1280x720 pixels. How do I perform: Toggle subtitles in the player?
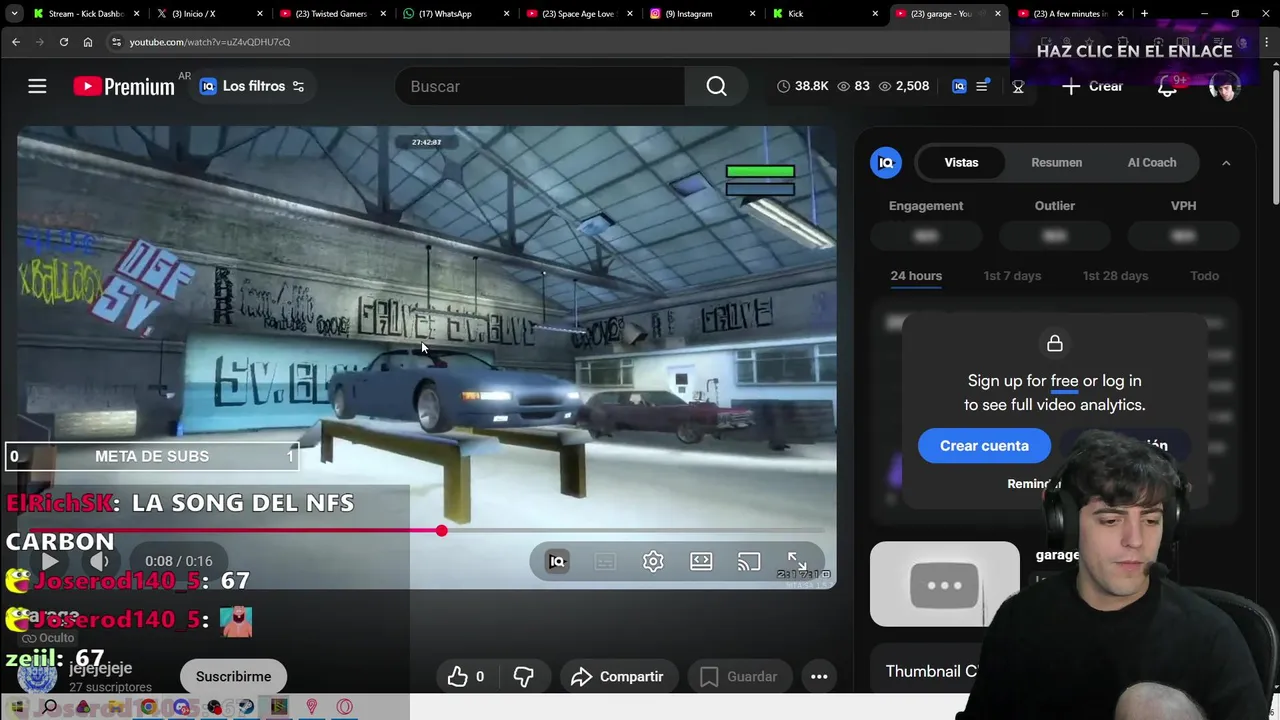(605, 561)
